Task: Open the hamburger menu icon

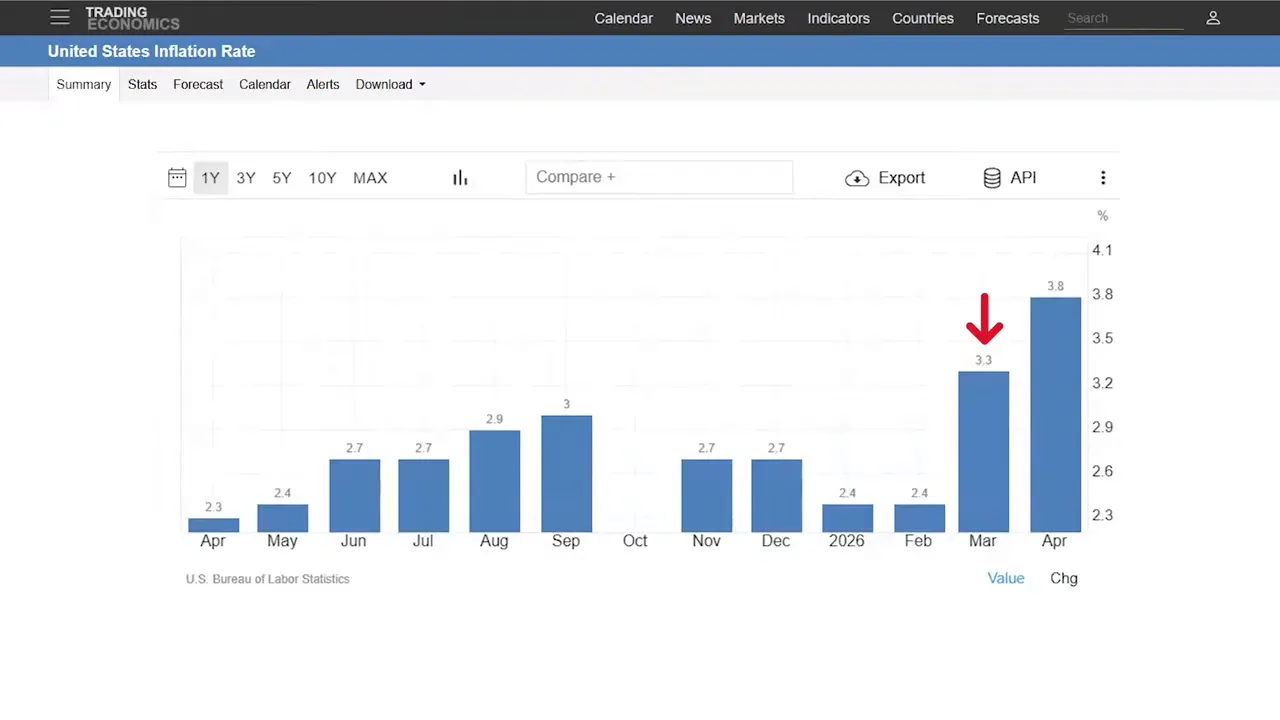Action: [x=60, y=17]
